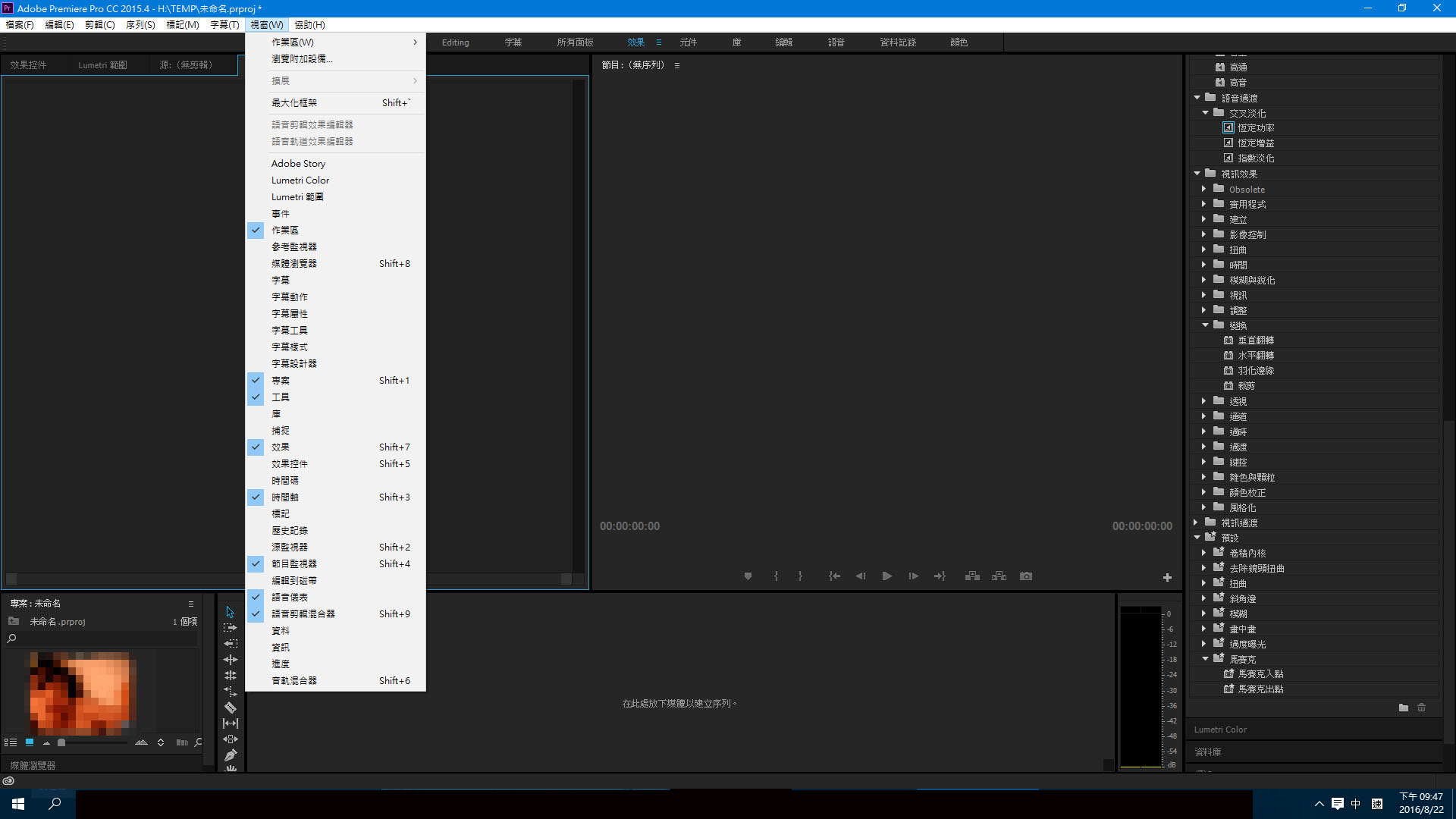This screenshot has height=819, width=1456.
Task: Toggle 時間軸 panel menu item
Action: [x=335, y=497]
